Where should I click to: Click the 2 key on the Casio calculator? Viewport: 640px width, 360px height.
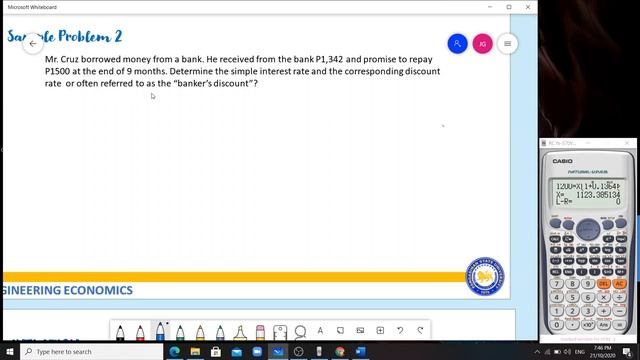pyautogui.click(x=572, y=311)
